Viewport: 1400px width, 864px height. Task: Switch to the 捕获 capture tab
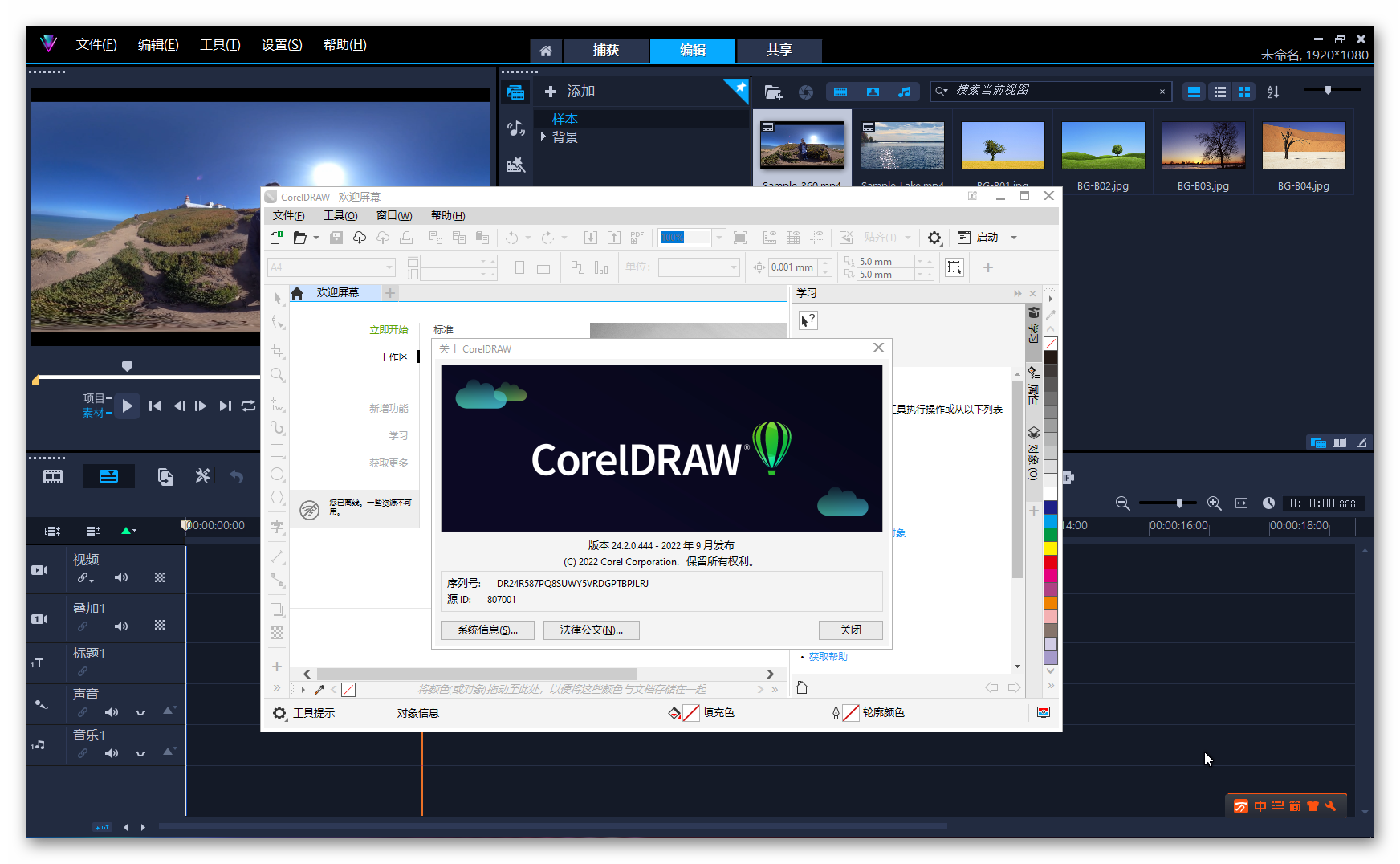[606, 51]
